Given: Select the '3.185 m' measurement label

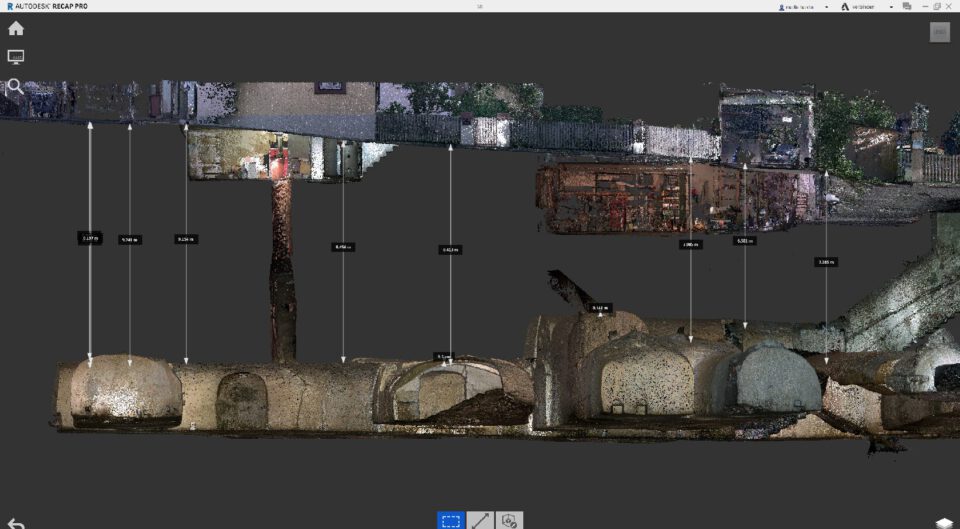Looking at the screenshot, I should [x=826, y=262].
